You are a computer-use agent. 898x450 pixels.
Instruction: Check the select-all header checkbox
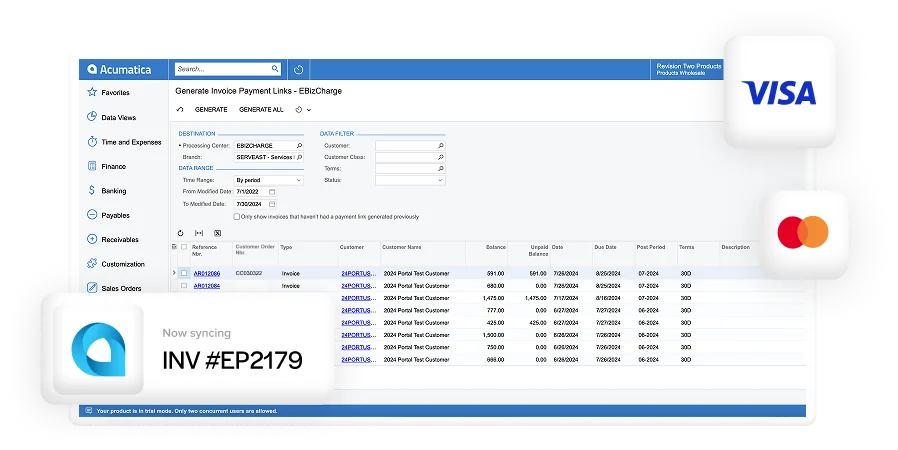(184, 247)
